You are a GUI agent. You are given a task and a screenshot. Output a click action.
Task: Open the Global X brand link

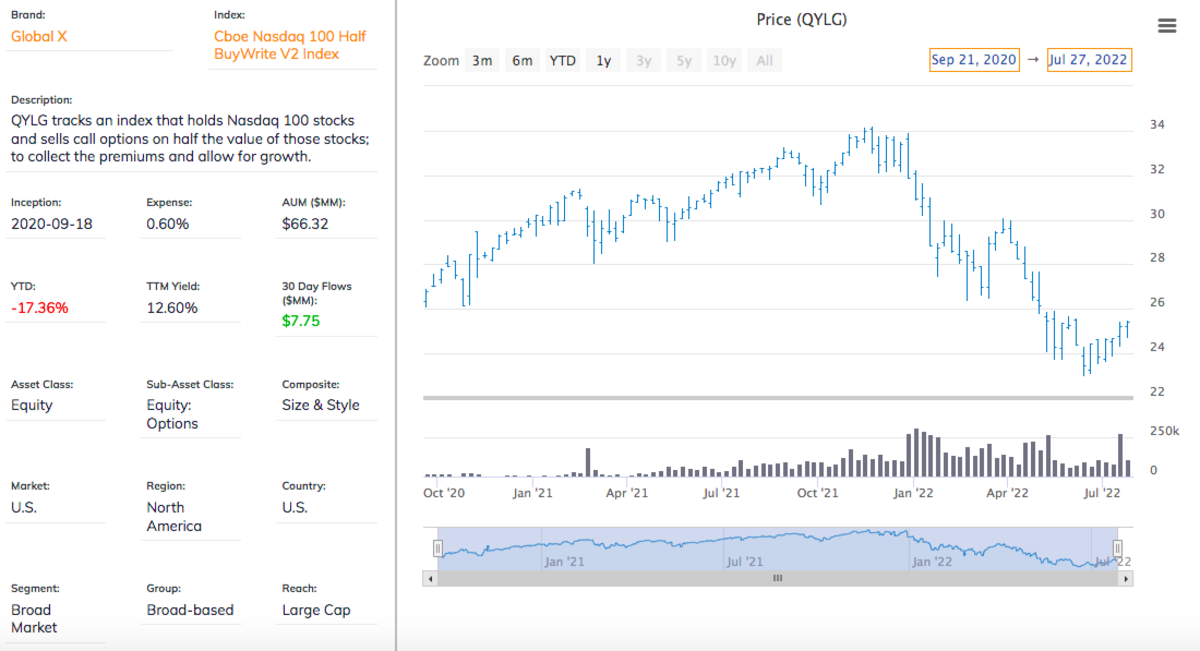point(39,37)
